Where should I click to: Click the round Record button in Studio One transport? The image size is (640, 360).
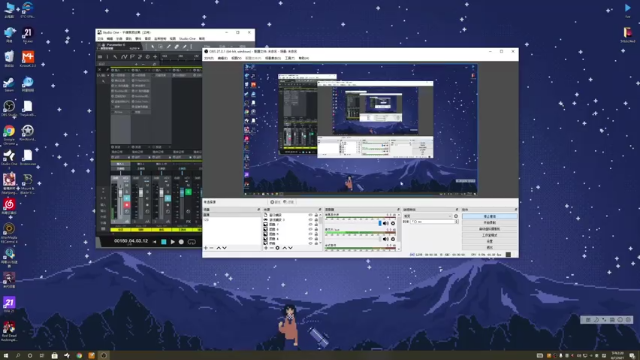click(182, 242)
